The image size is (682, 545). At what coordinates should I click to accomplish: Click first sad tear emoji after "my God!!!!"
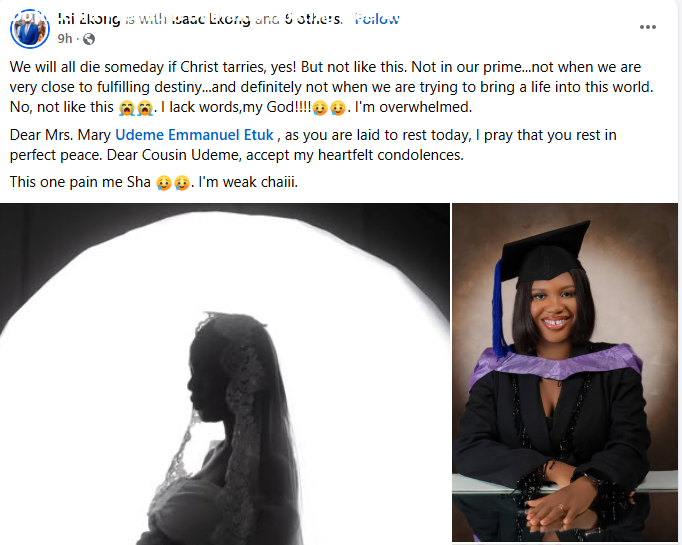coord(320,108)
